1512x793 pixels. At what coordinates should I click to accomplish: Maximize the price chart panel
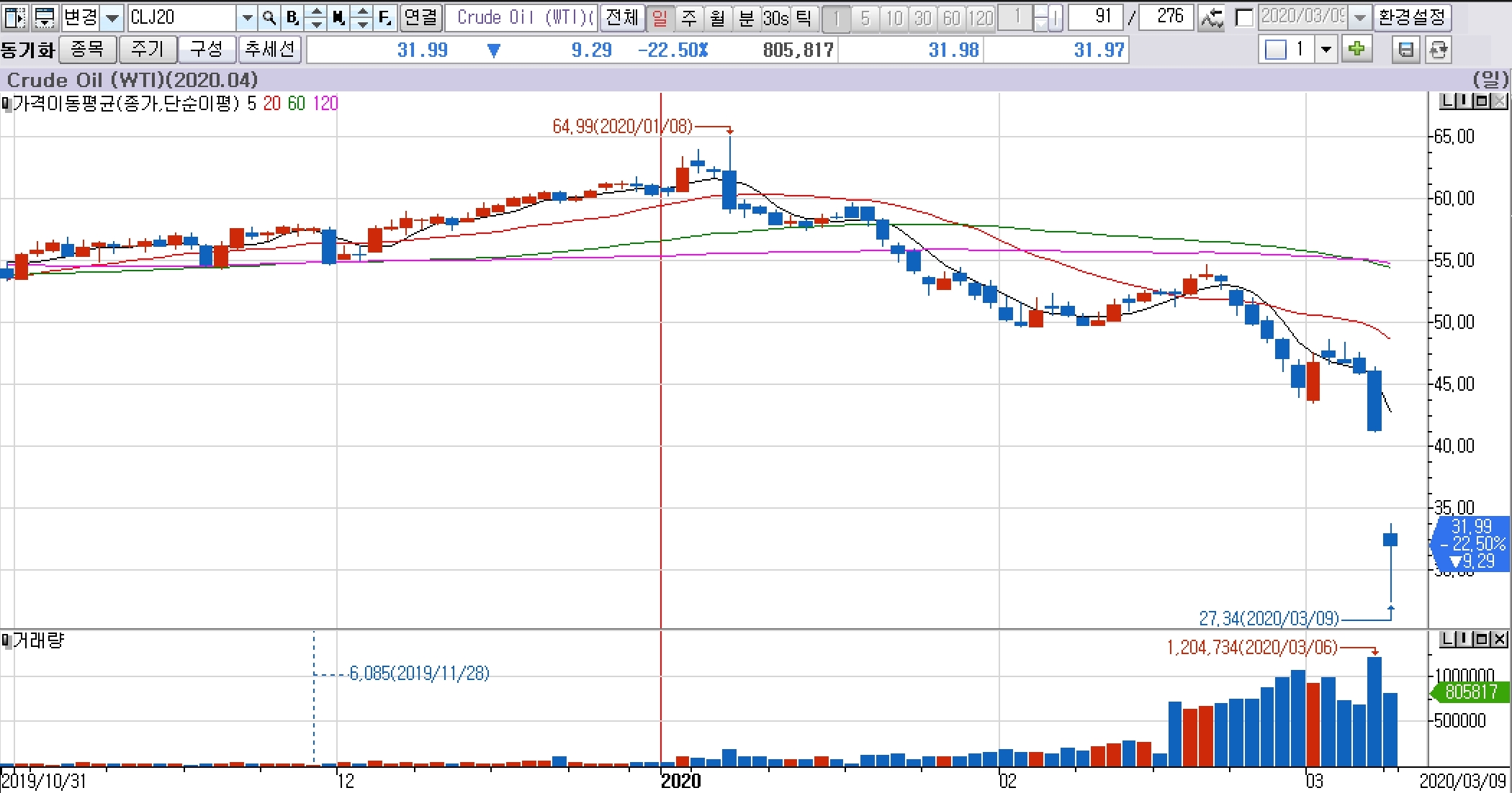[x=1481, y=101]
